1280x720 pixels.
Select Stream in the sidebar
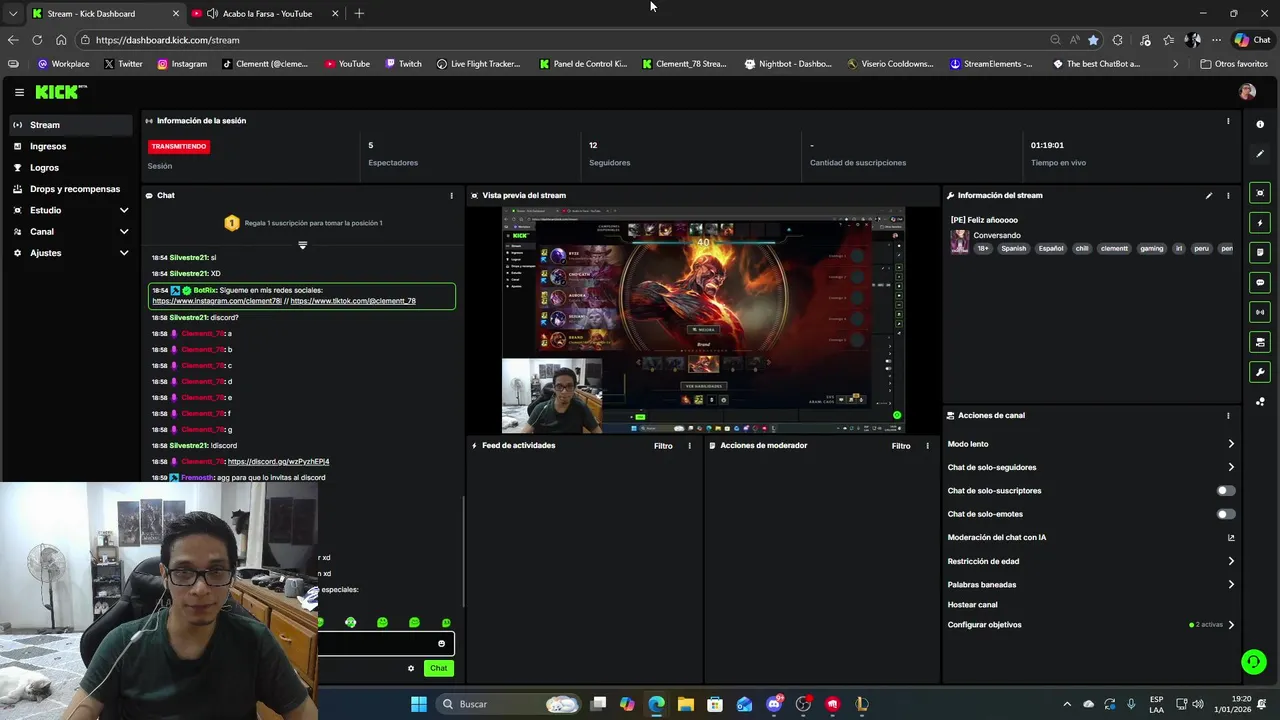tap(71, 125)
